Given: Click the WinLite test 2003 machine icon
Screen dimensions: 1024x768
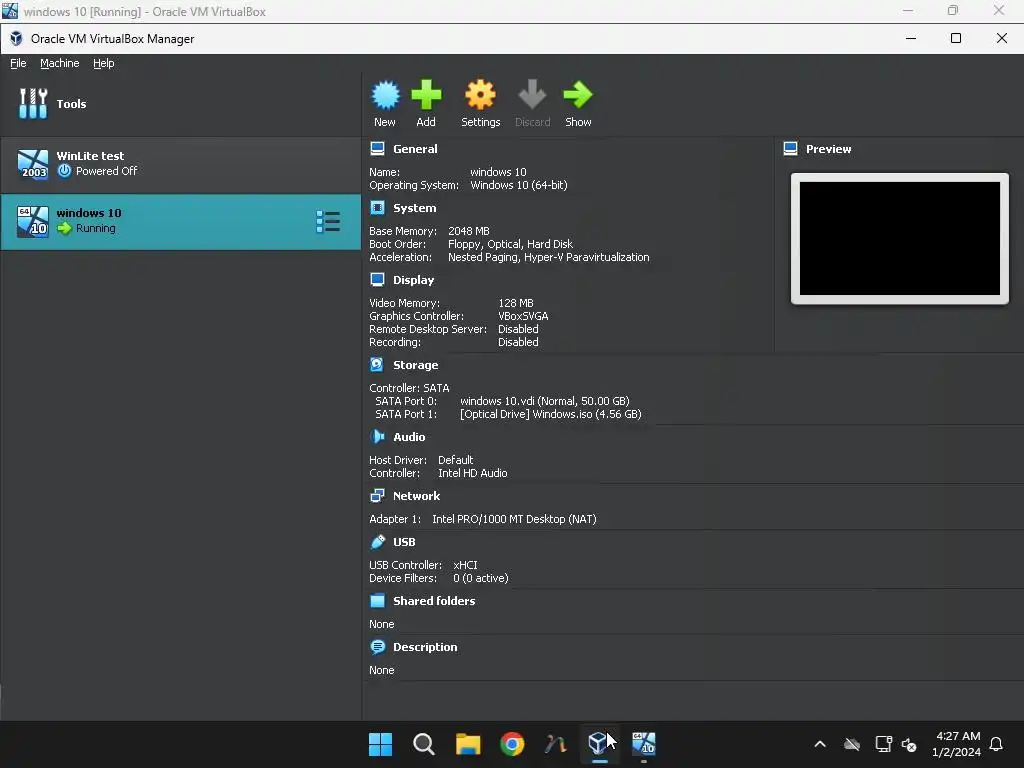Looking at the screenshot, I should [33, 164].
